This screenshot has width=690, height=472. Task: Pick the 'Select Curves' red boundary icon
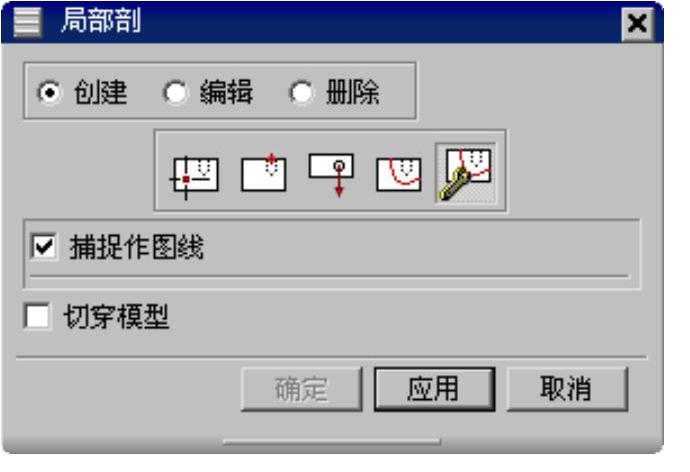pos(399,174)
